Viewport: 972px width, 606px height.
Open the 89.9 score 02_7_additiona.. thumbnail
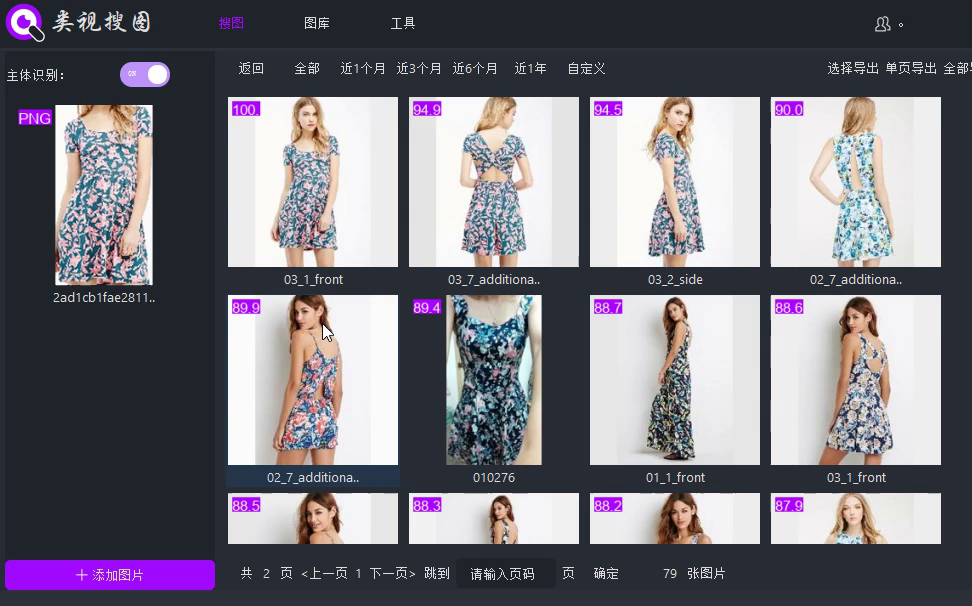tap(313, 380)
